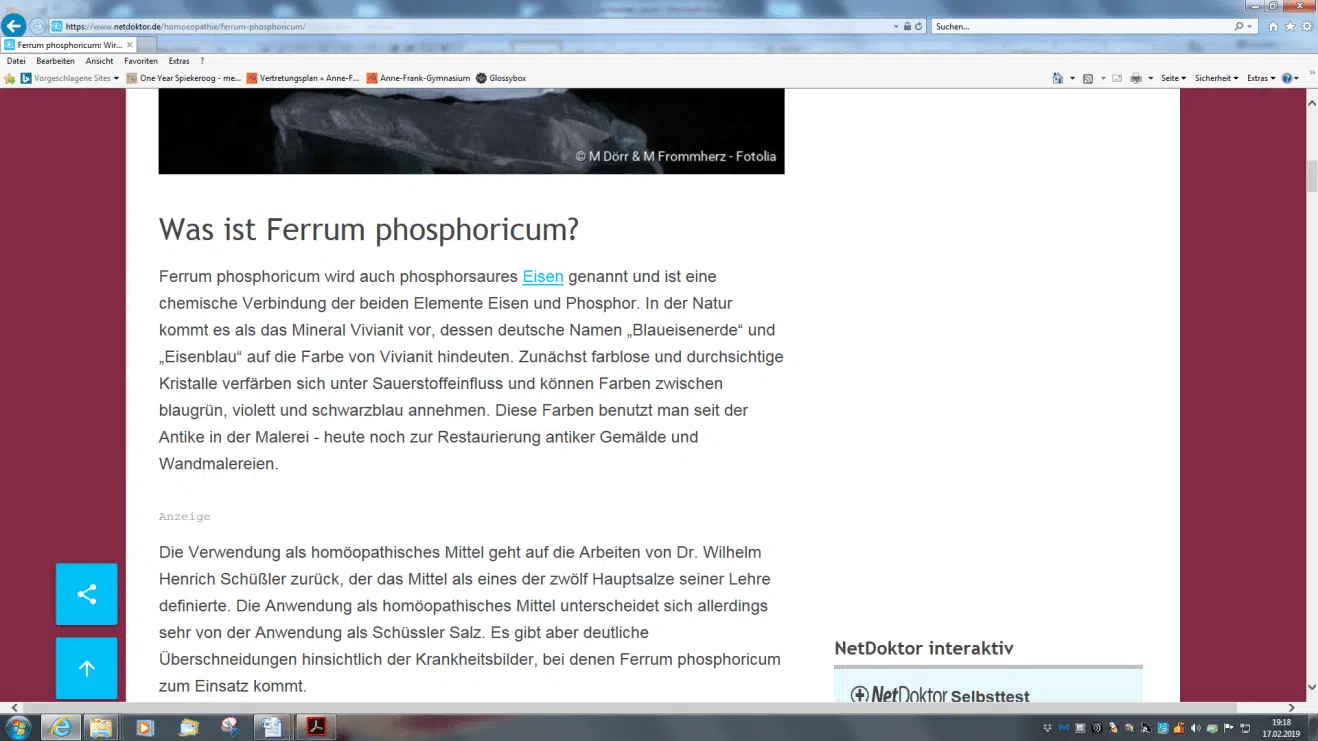This screenshot has height=741, width=1318.
Task: Open browser settings gear icon
Action: [1305, 27]
